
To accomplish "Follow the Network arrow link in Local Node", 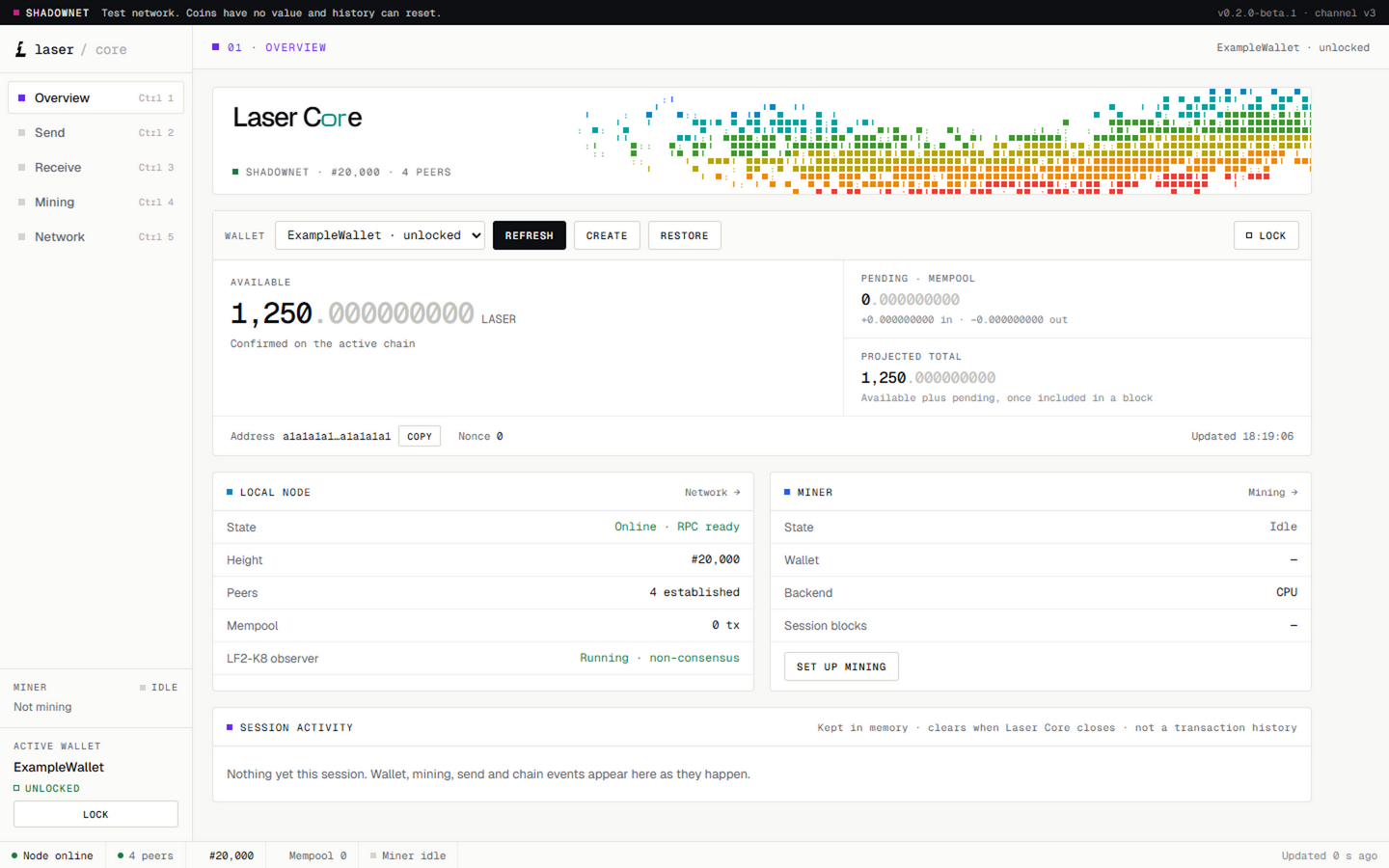I will [x=713, y=493].
